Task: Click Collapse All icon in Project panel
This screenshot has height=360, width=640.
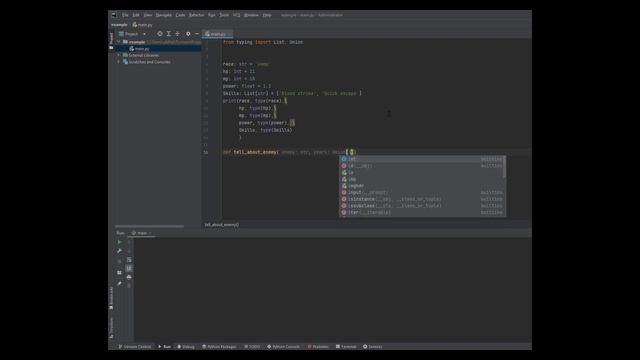Action: [177, 34]
